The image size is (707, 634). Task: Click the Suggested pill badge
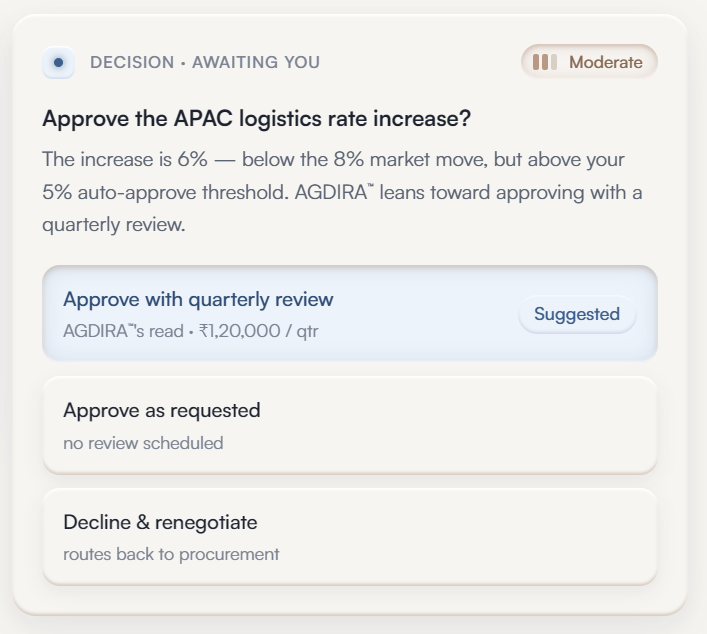(577, 314)
